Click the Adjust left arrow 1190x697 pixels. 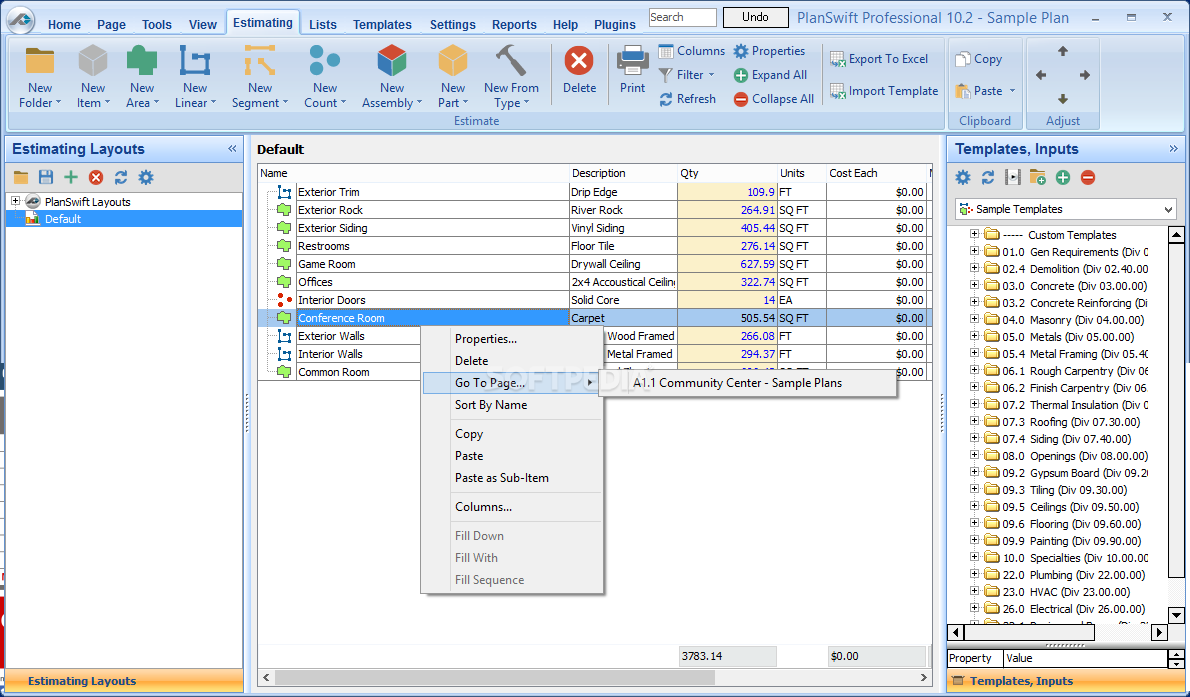1040,75
